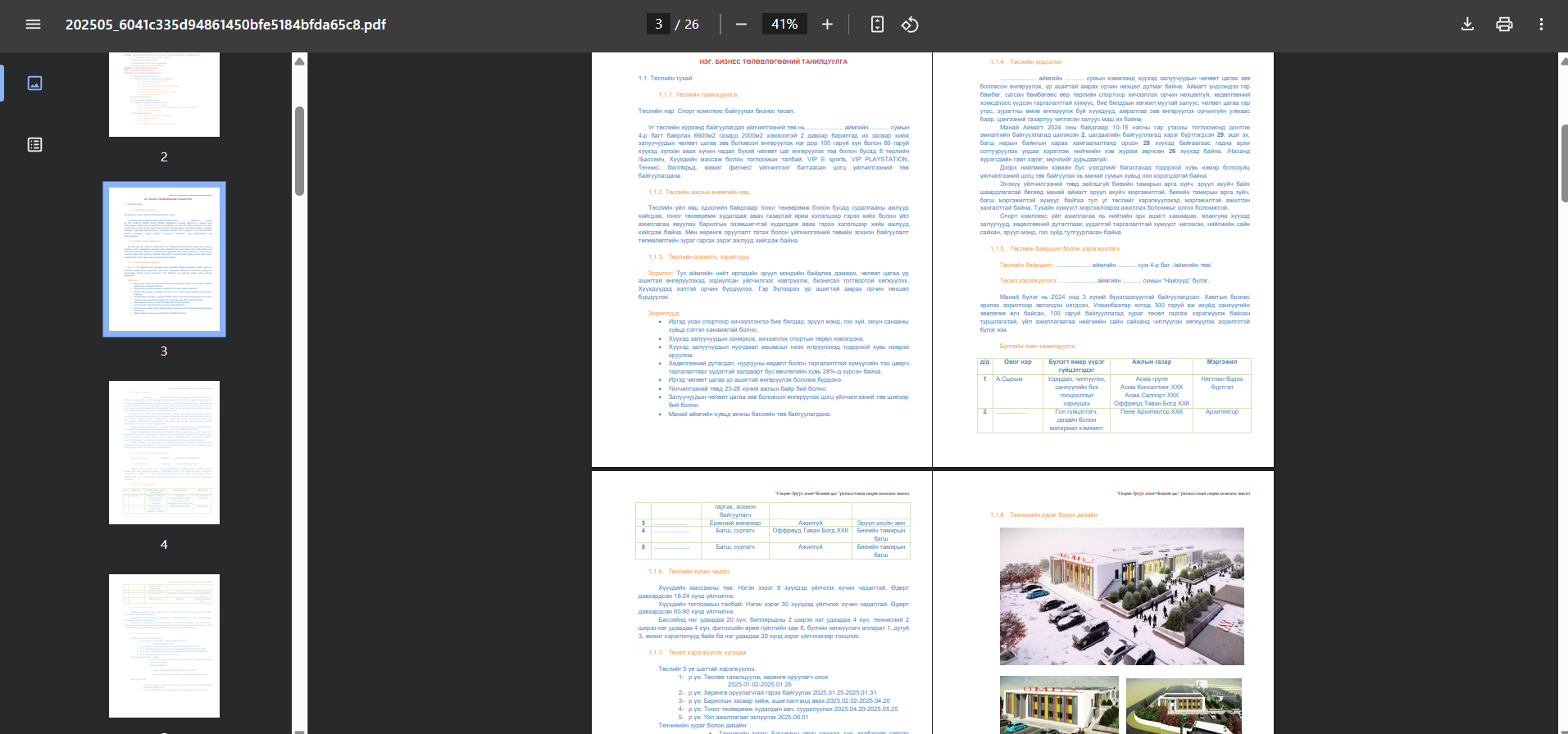Screen dimensions: 1568x734
Task: Click the building render image in document
Action: [1122, 596]
